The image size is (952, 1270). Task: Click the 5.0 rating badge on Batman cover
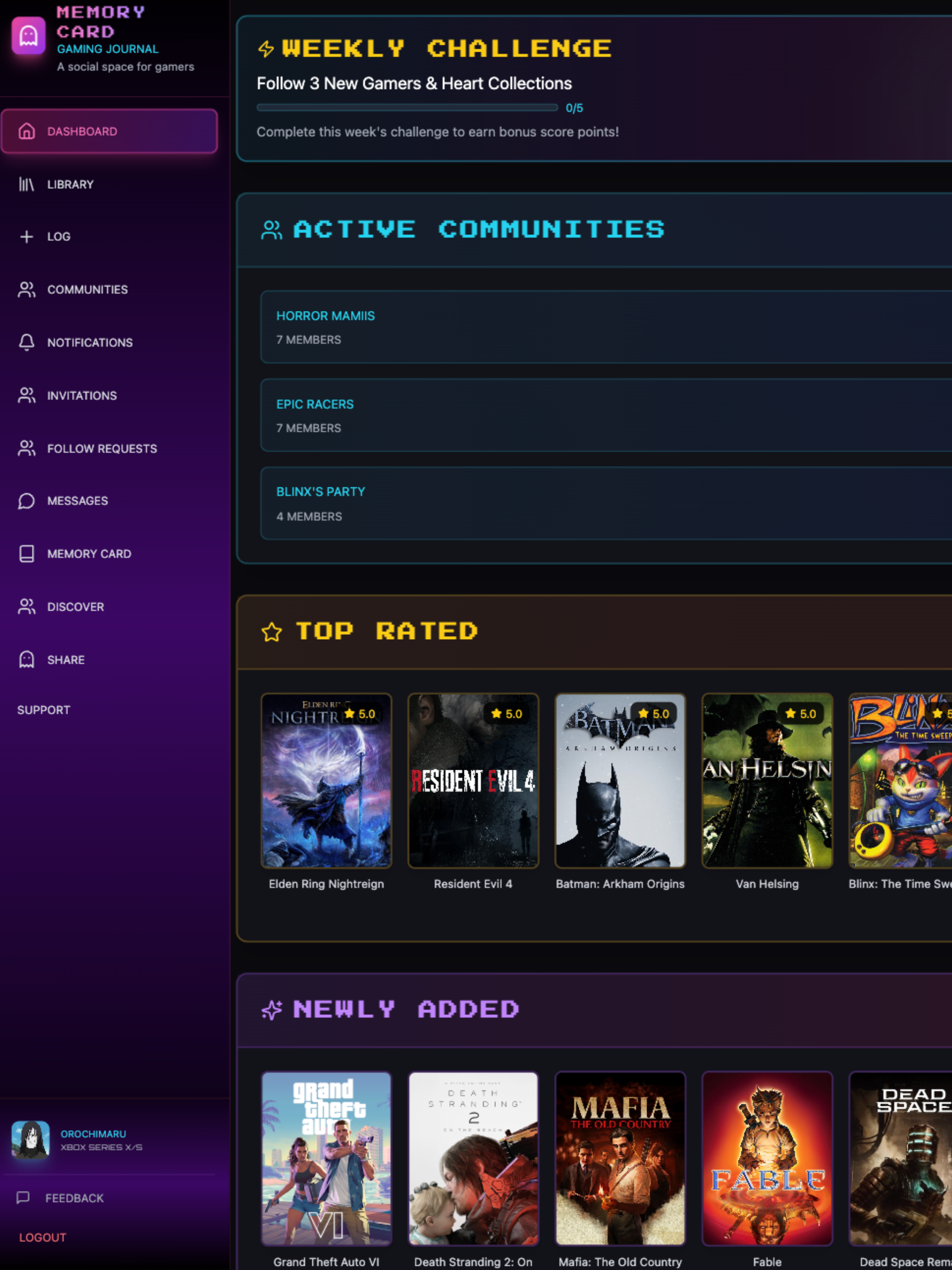pyautogui.click(x=654, y=713)
